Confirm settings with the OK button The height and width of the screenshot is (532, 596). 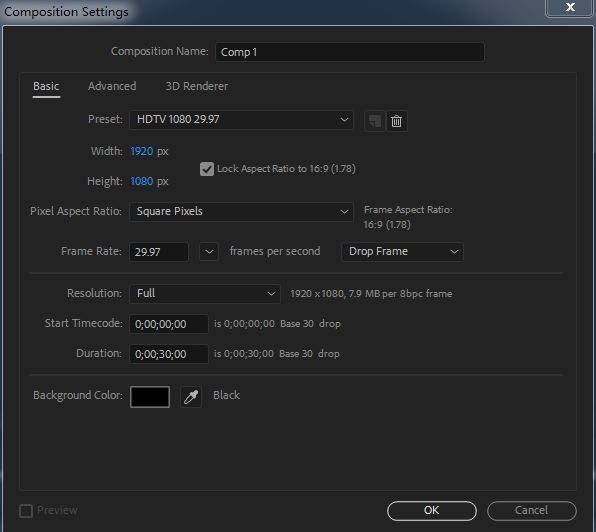coord(432,511)
